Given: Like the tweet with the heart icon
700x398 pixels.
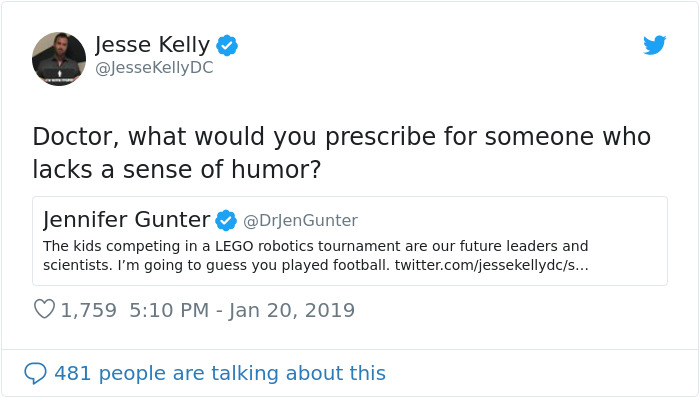Looking at the screenshot, I should coord(44,309).
